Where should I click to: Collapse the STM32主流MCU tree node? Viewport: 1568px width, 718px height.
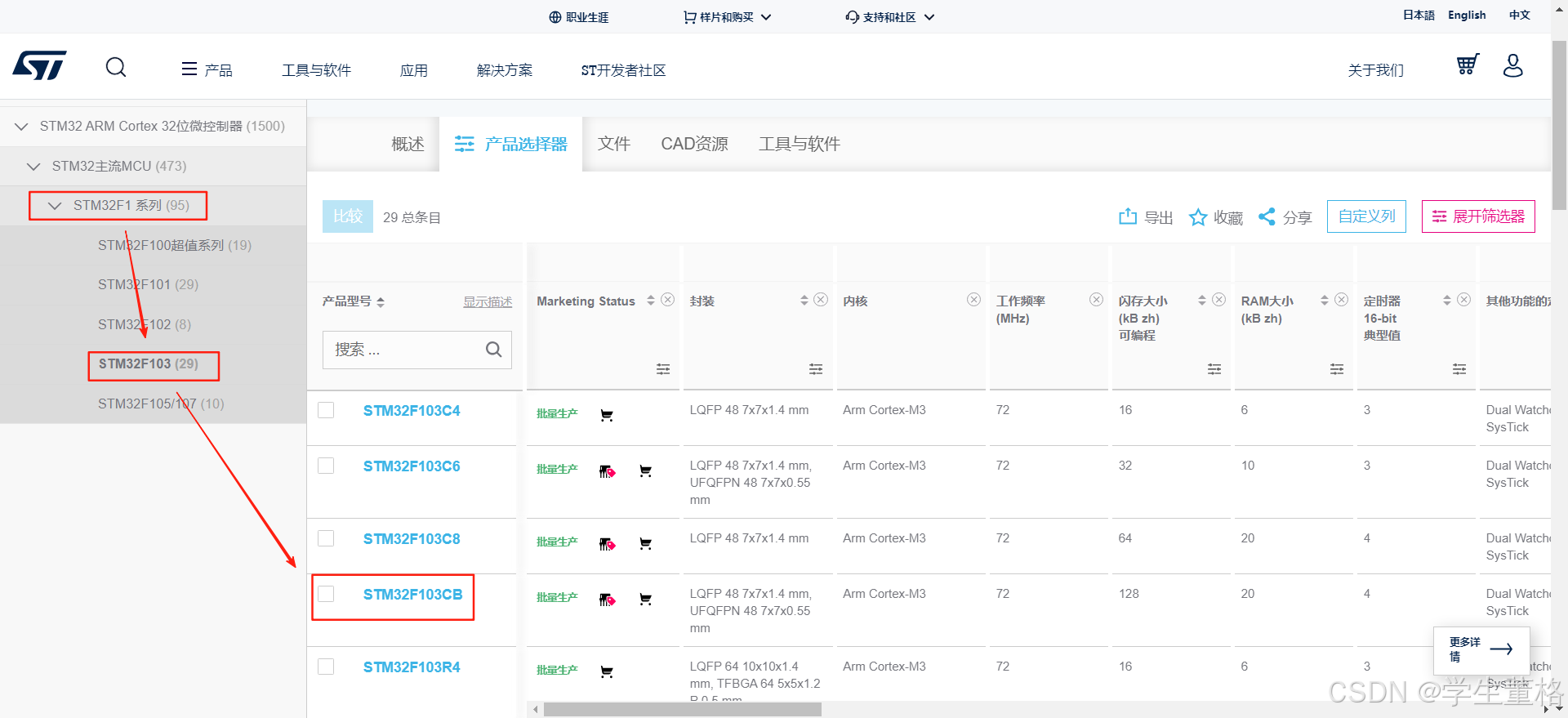(x=33, y=167)
